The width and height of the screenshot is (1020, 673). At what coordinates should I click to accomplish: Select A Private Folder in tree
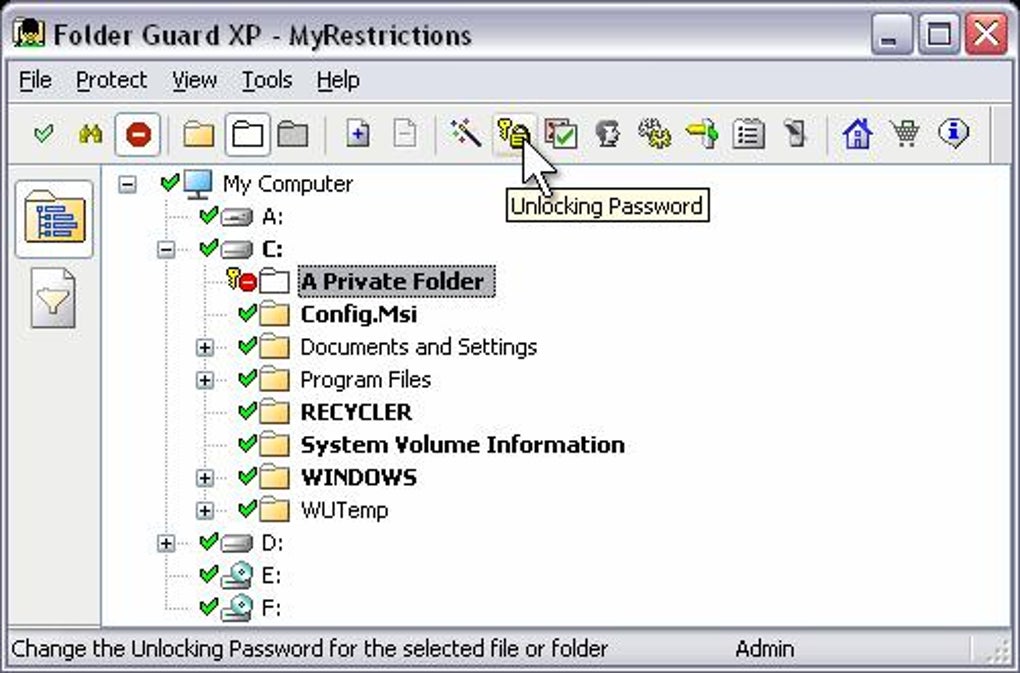(396, 282)
